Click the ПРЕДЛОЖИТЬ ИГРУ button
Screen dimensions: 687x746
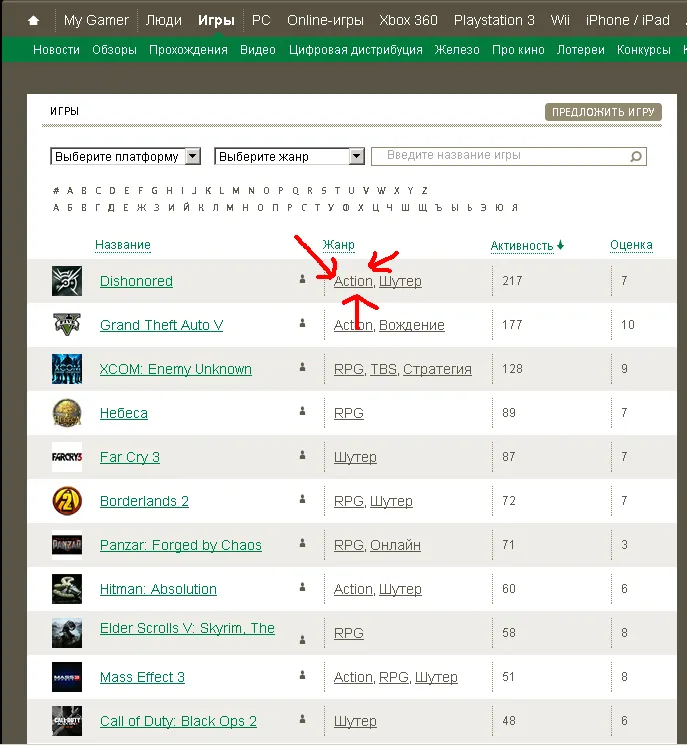[x=603, y=112]
